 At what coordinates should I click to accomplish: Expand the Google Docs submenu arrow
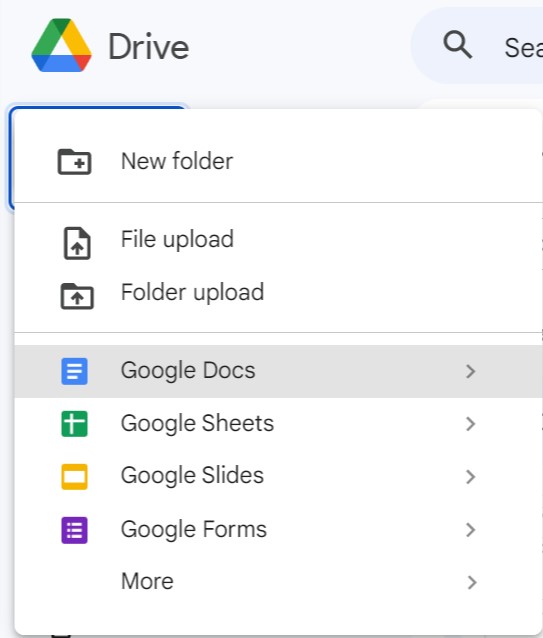pos(471,371)
